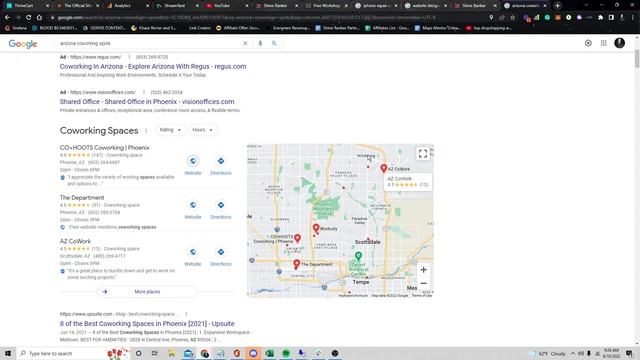Open the AZ CoWork listing

tap(75, 241)
